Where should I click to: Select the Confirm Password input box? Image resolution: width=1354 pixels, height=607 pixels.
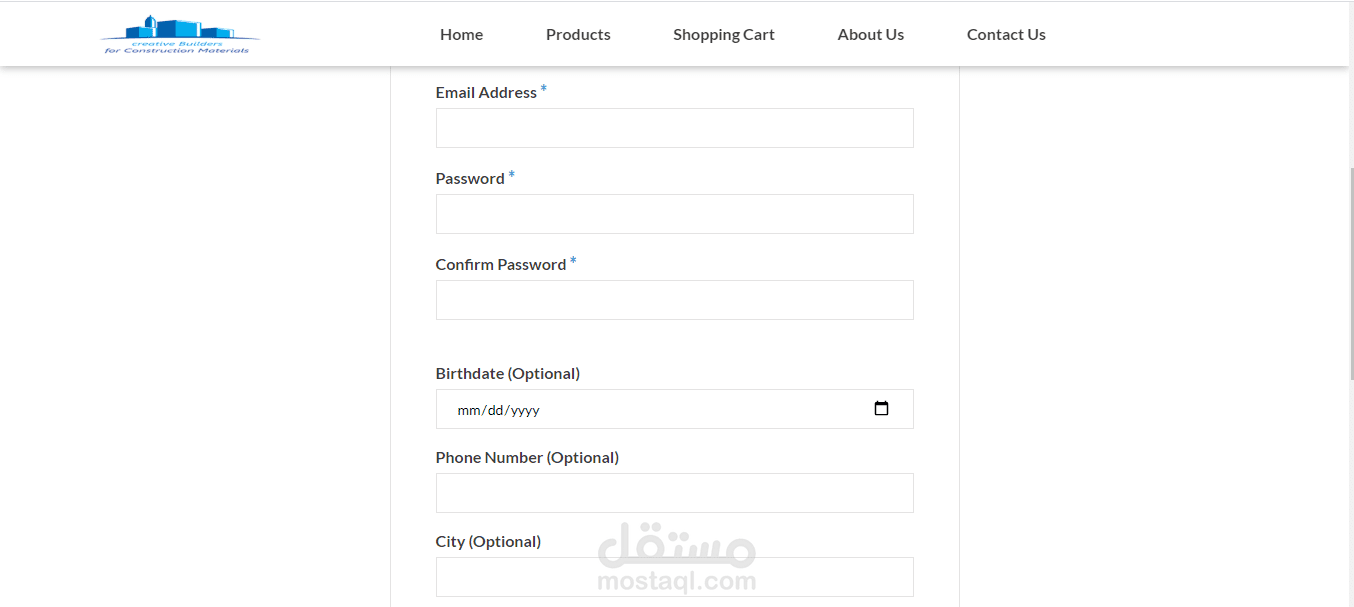click(674, 300)
